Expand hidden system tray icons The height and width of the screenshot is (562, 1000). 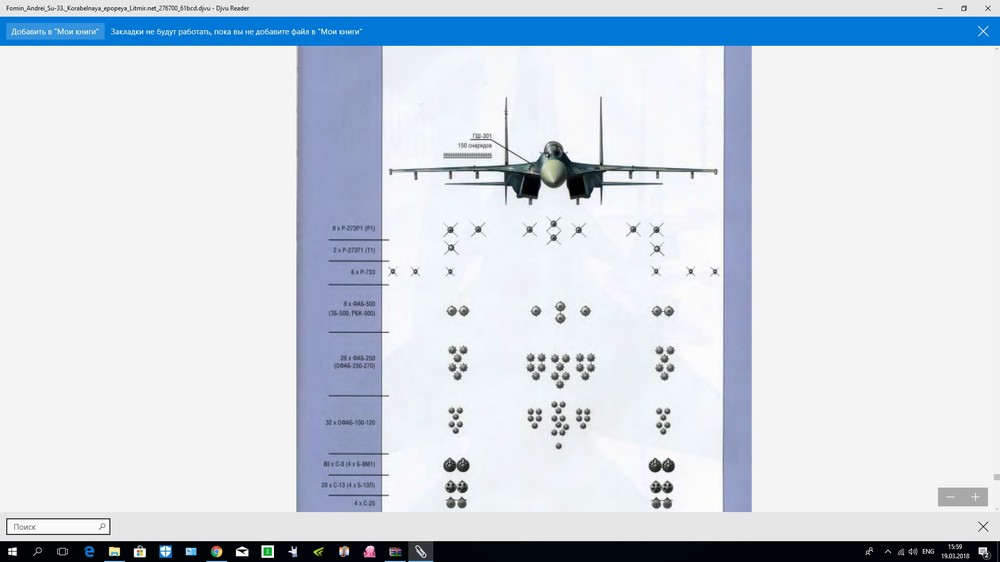point(887,552)
